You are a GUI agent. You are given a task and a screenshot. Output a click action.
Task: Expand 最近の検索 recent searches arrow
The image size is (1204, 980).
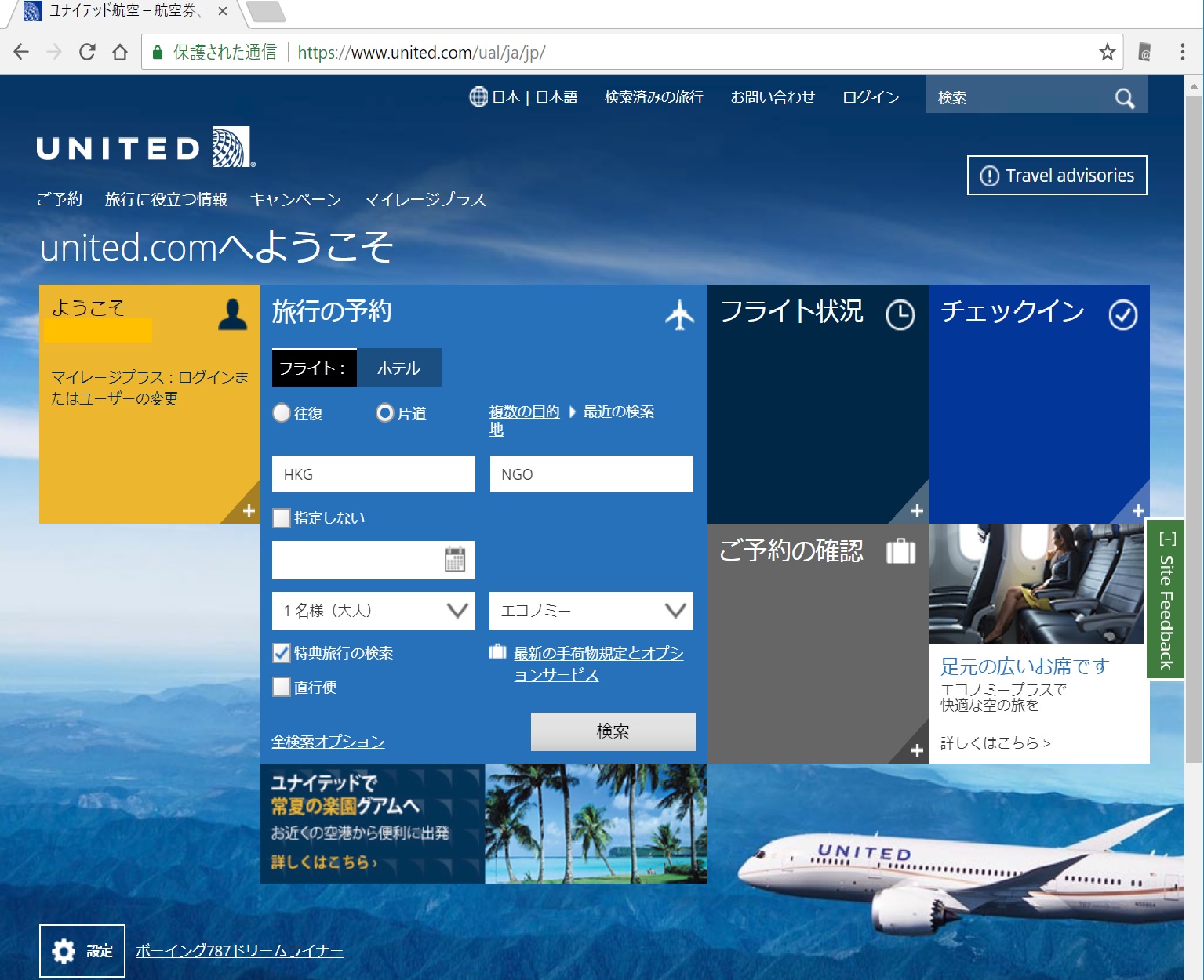(x=573, y=412)
